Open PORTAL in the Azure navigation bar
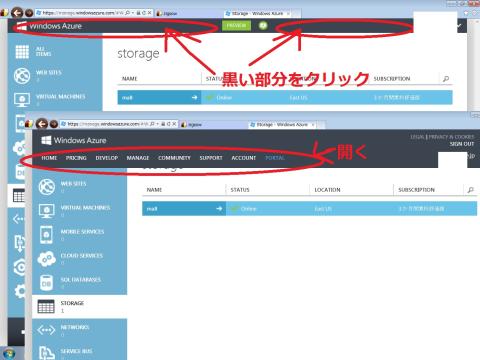The height and width of the screenshot is (360, 480). [275, 158]
